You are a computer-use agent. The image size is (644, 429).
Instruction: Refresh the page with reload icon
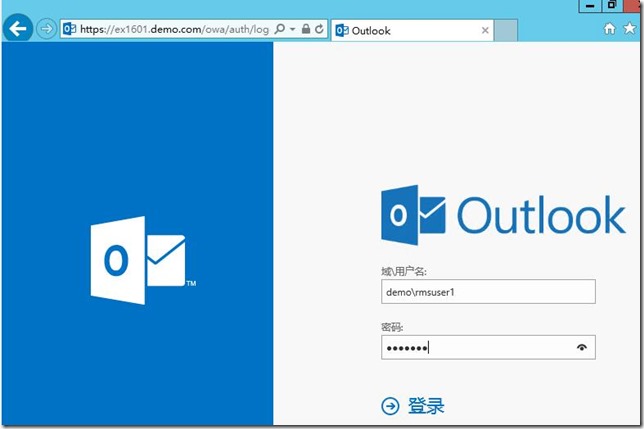pyautogui.click(x=319, y=29)
